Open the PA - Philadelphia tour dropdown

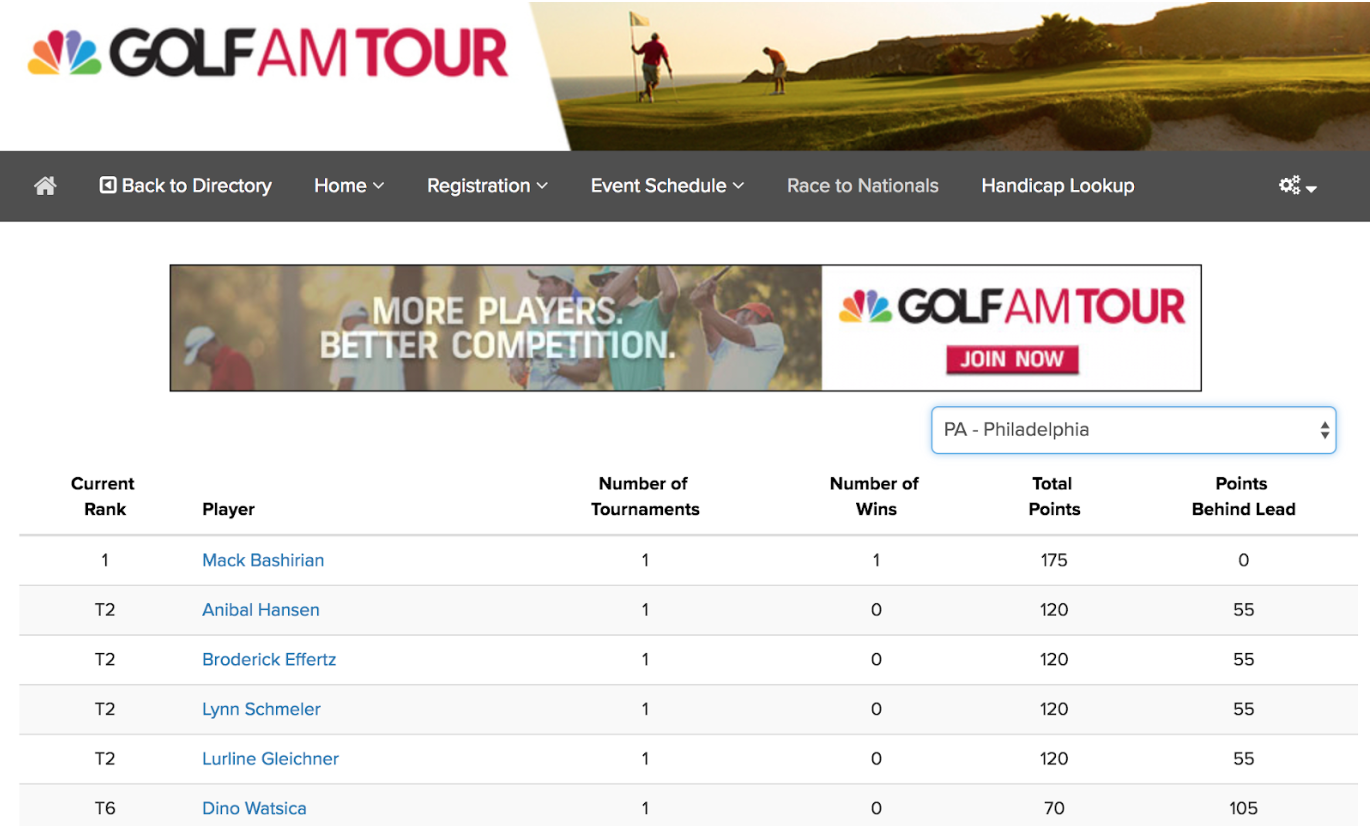pyautogui.click(x=1134, y=430)
